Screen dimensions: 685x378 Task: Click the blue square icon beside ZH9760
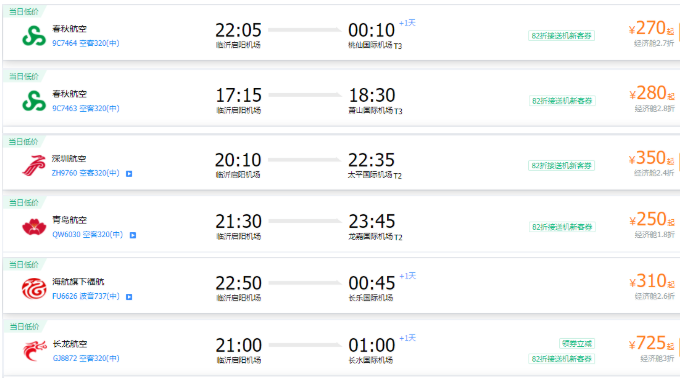pos(129,173)
